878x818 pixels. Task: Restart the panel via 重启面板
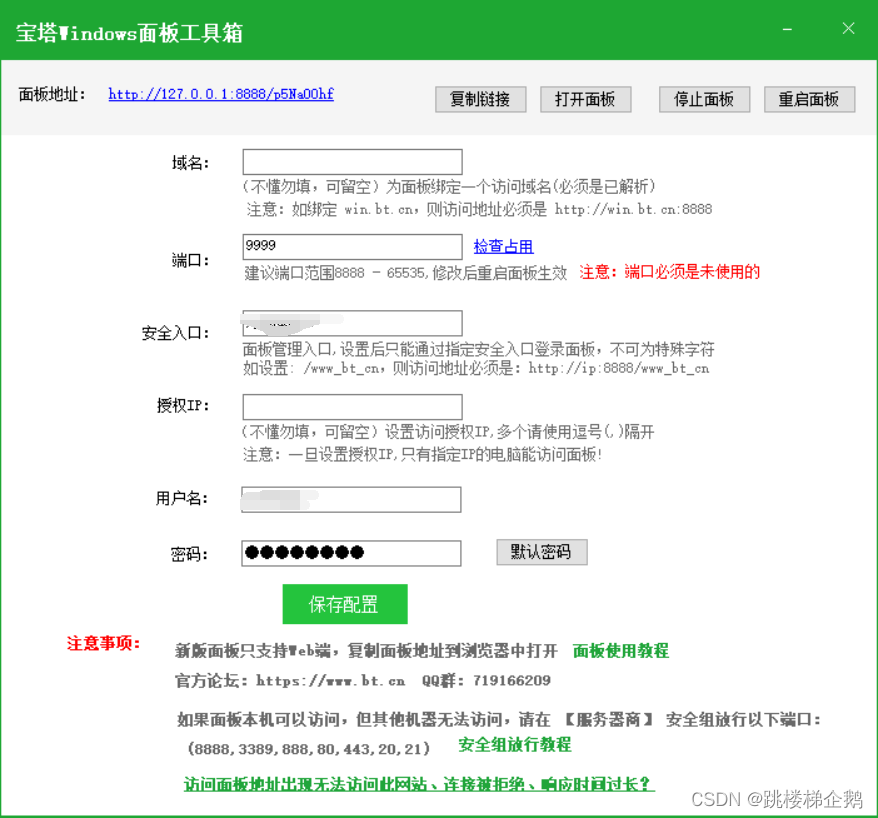(810, 99)
